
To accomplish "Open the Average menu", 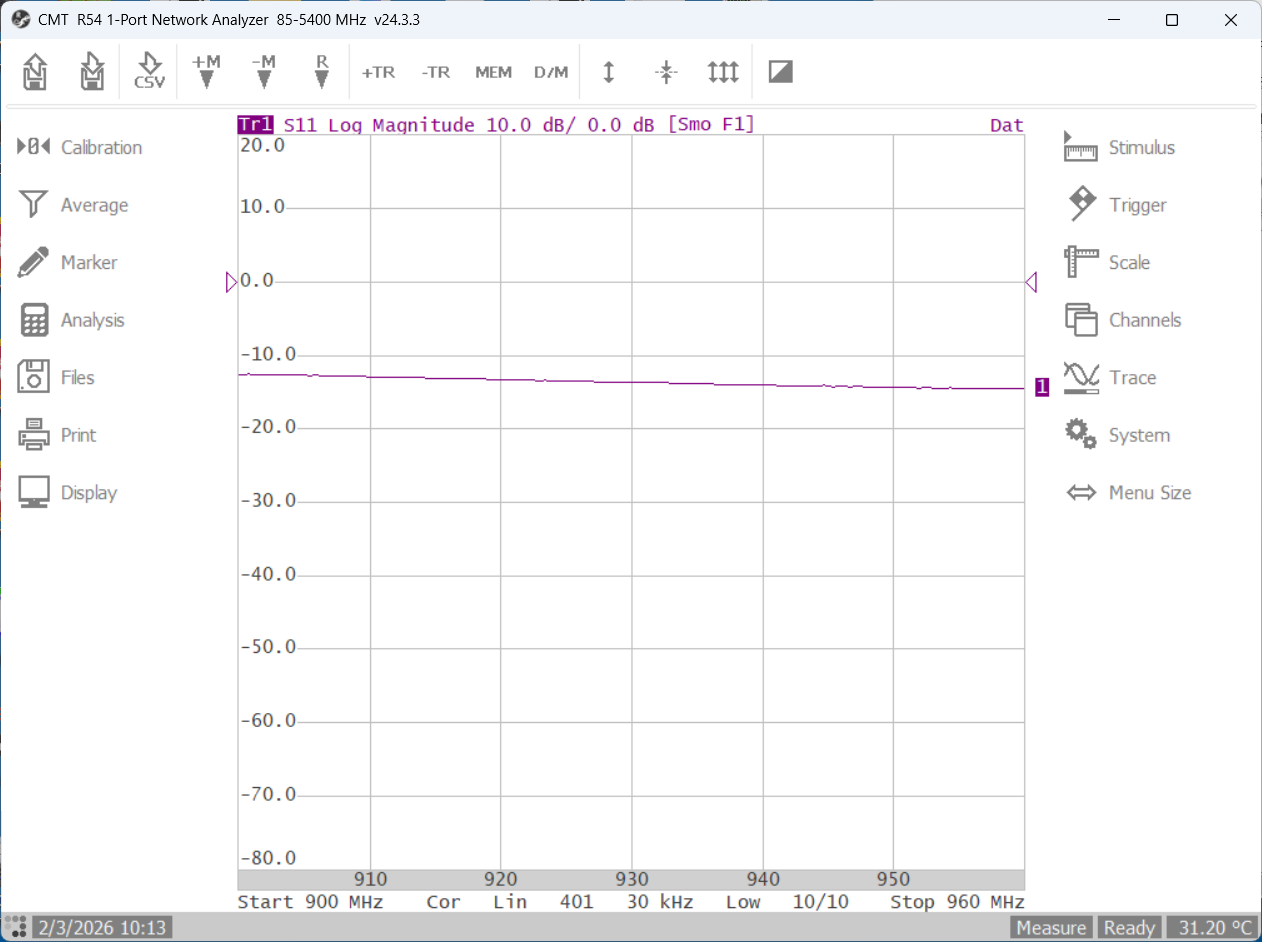I will (x=74, y=205).
